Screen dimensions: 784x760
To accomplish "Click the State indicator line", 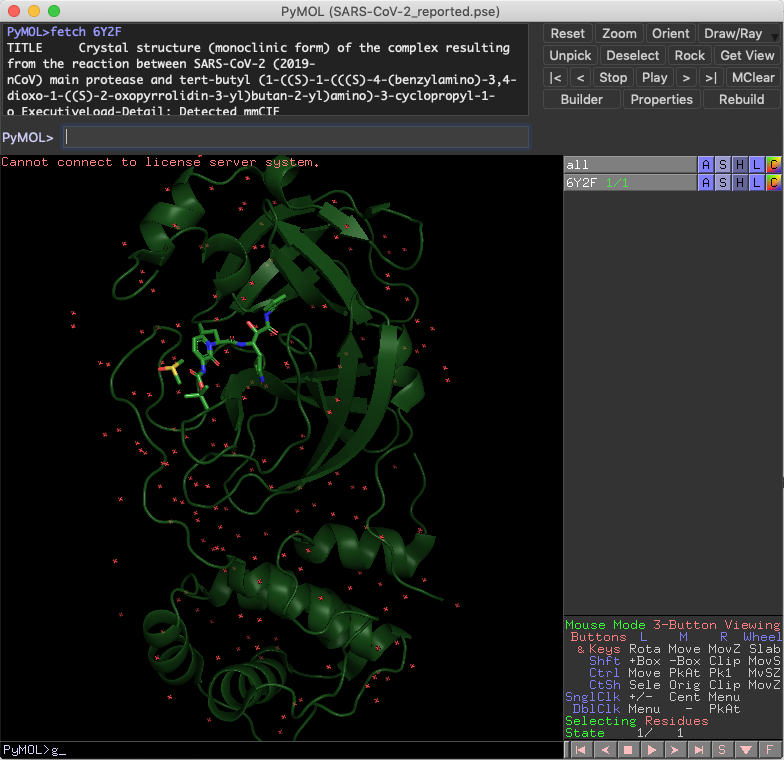I will 624,732.
